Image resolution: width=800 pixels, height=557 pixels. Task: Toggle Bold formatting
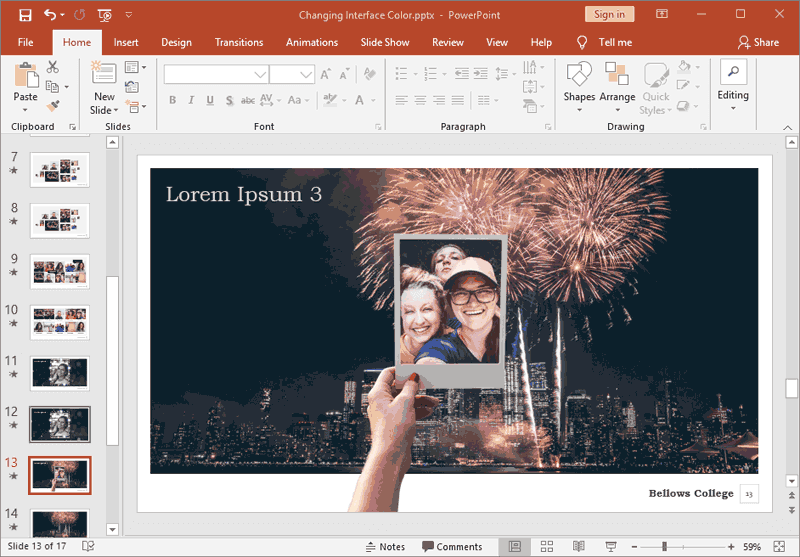[172, 100]
